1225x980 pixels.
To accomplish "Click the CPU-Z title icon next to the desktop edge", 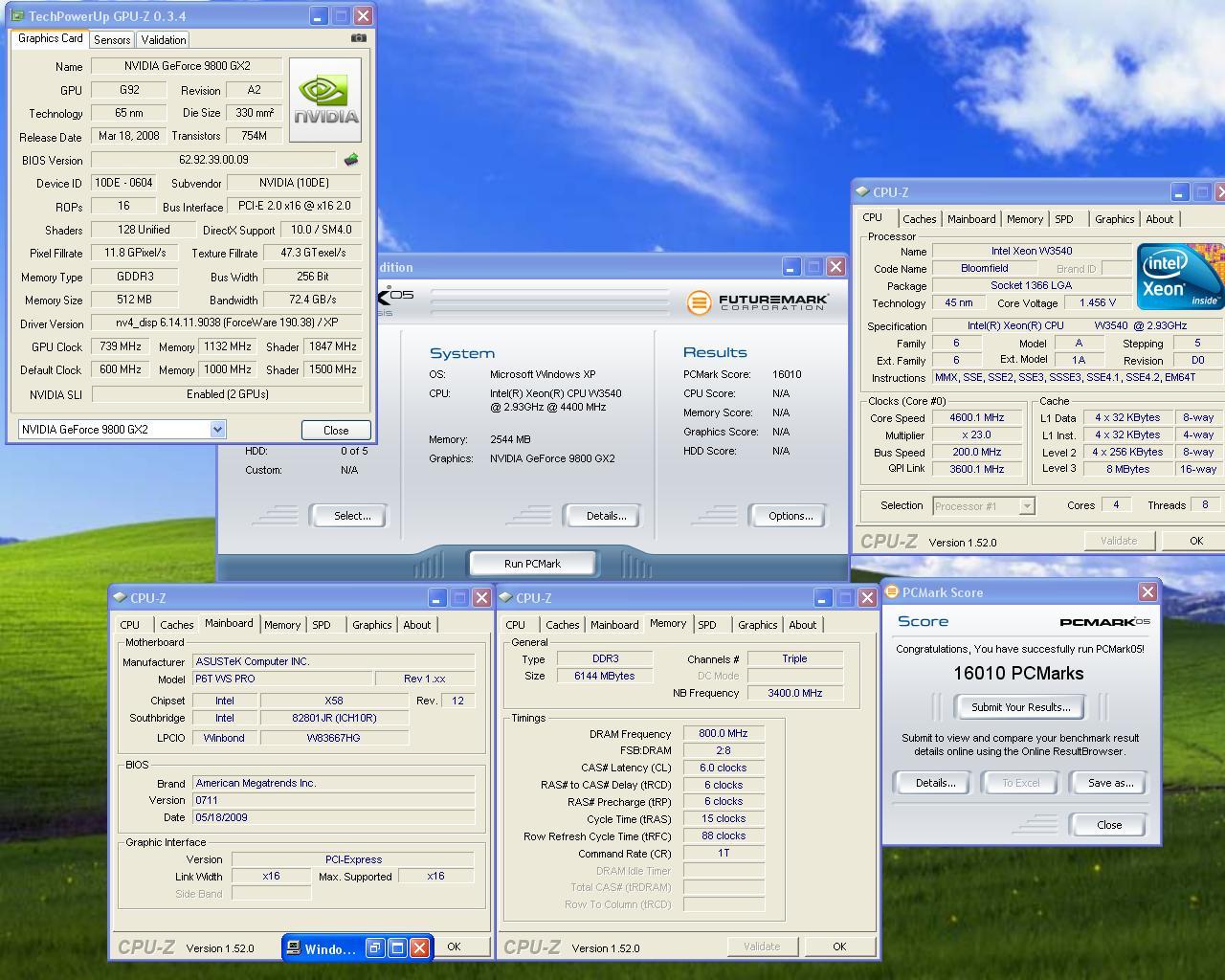I will (862, 191).
